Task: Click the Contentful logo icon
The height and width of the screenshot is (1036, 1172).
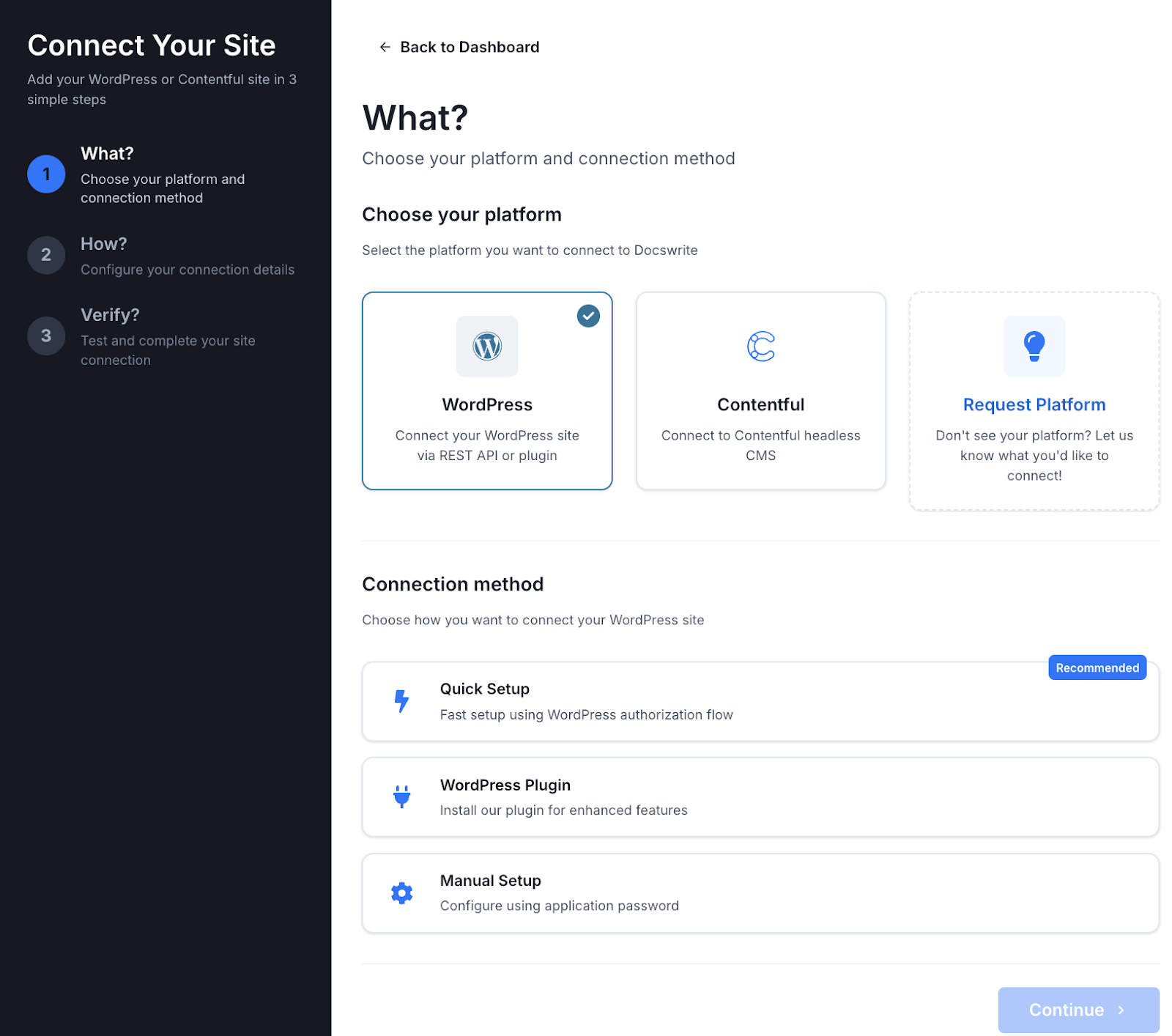Action: (x=760, y=346)
